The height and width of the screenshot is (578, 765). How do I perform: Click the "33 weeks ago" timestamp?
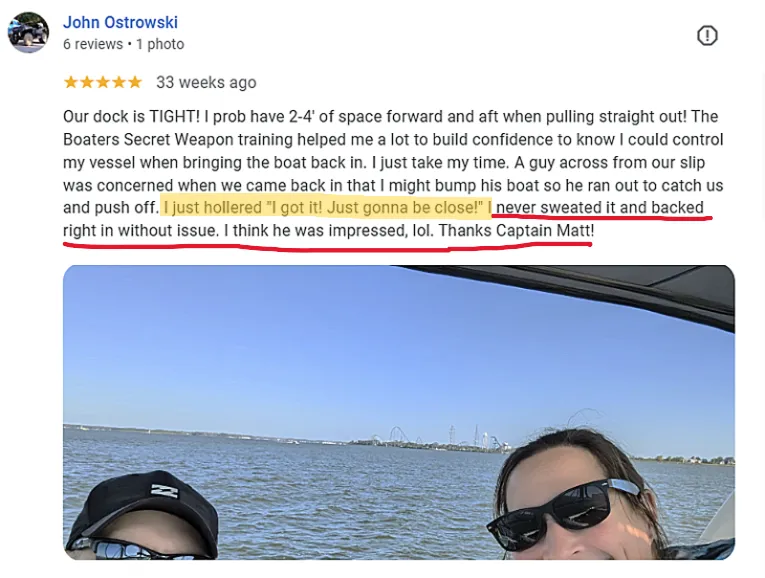click(x=206, y=82)
